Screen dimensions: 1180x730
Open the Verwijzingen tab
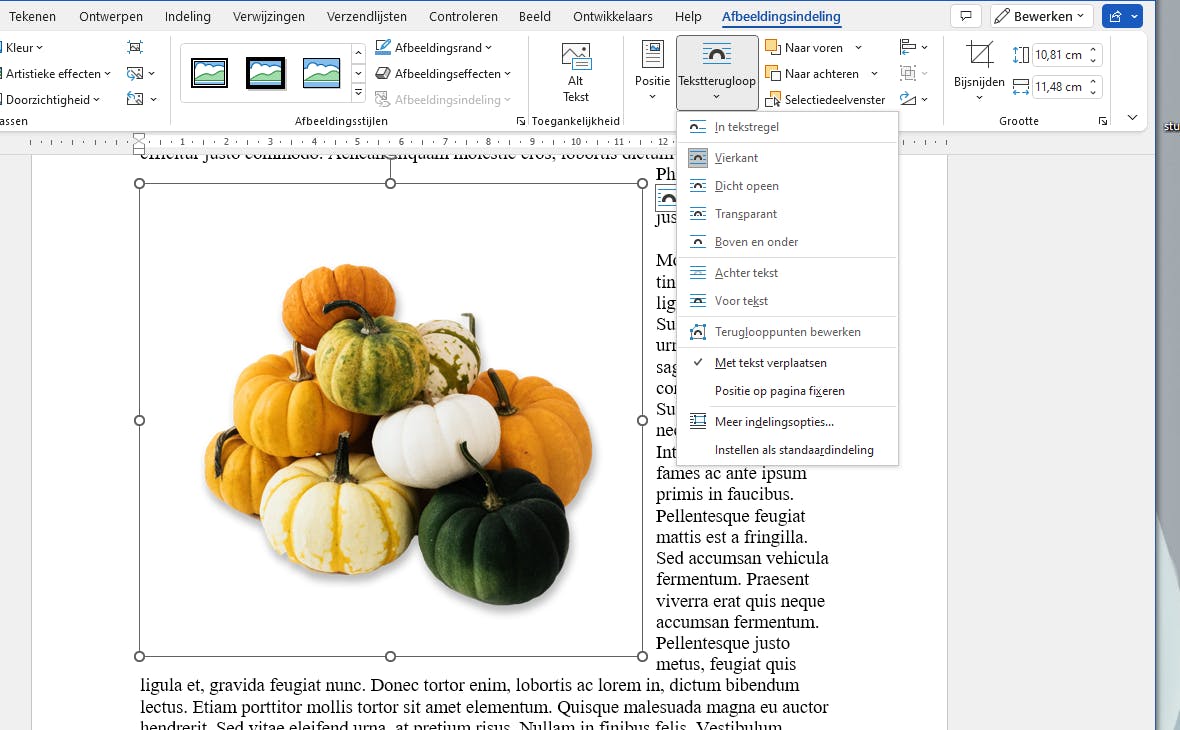269,16
